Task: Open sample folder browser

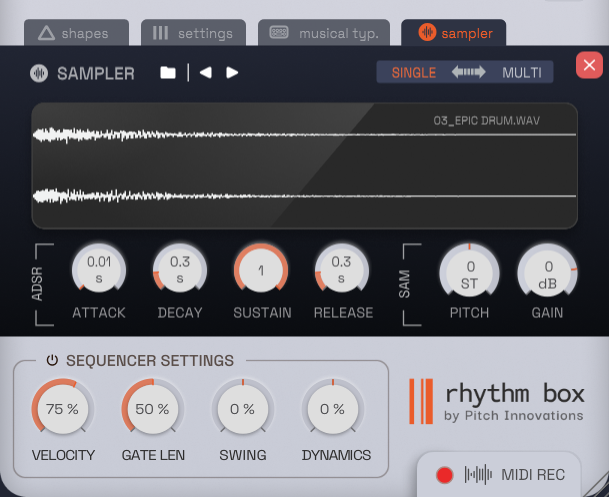Action: (168, 73)
